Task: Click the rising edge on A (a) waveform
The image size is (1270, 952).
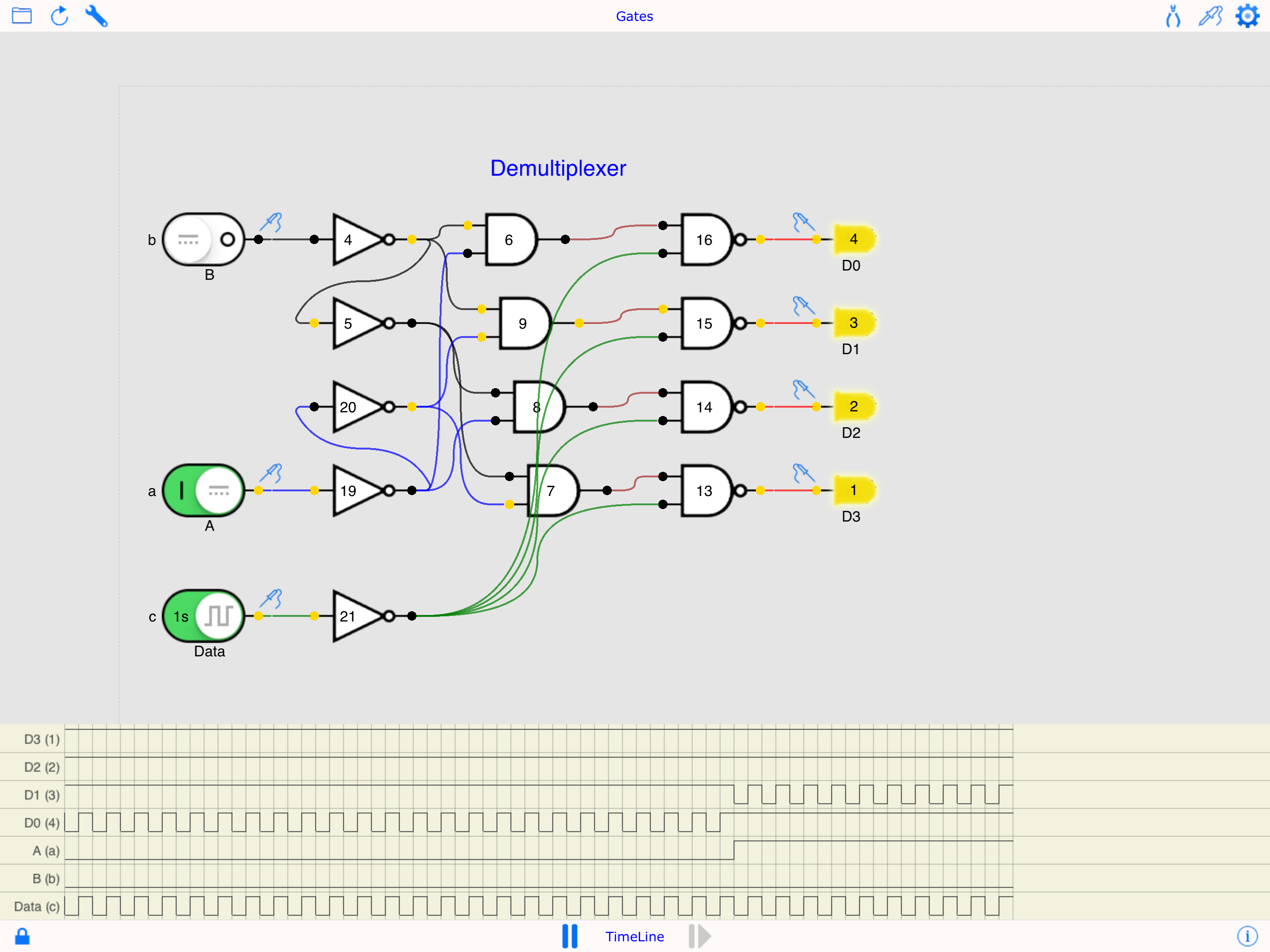Action: [734, 850]
